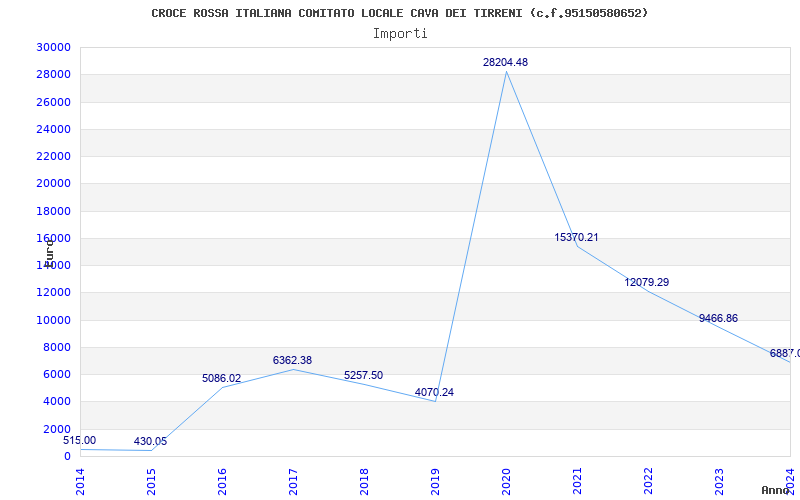Image resolution: width=800 pixels, height=500 pixels.
Task: Click the 6000 y-axis tick label
Action: pos(56,374)
